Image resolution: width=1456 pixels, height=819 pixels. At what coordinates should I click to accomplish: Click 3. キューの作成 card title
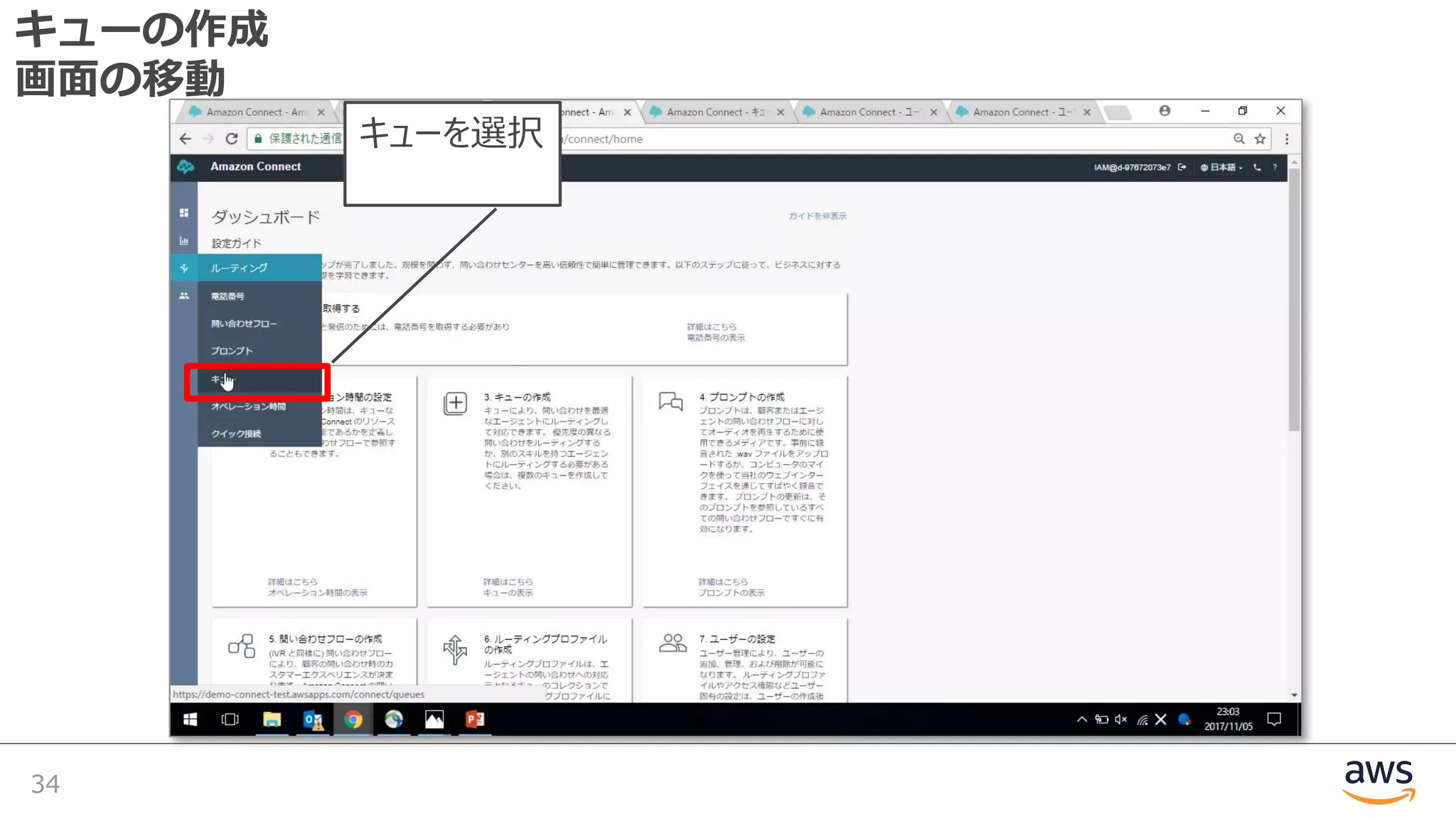[518, 397]
